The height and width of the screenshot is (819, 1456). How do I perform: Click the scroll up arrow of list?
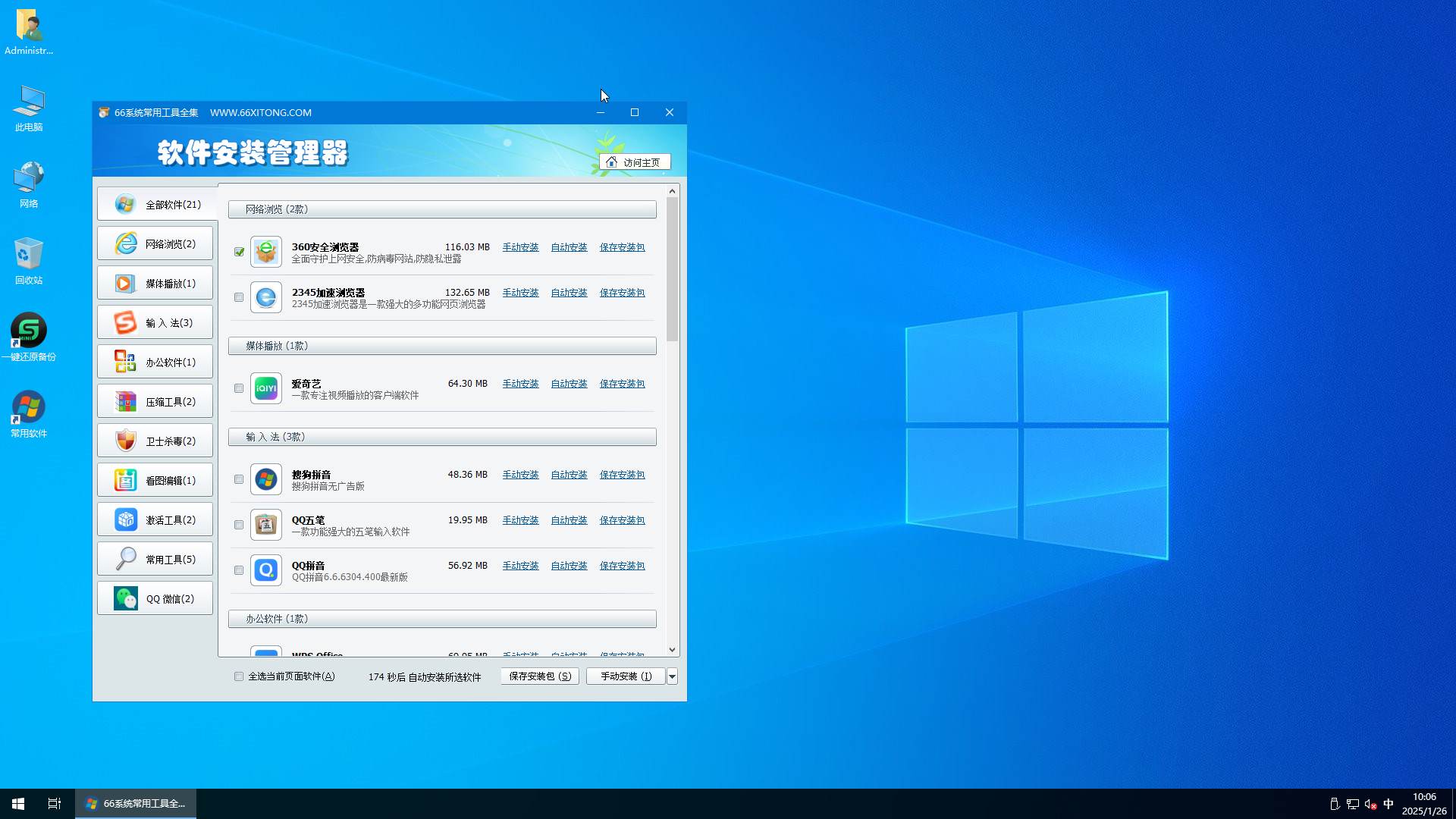[x=672, y=191]
